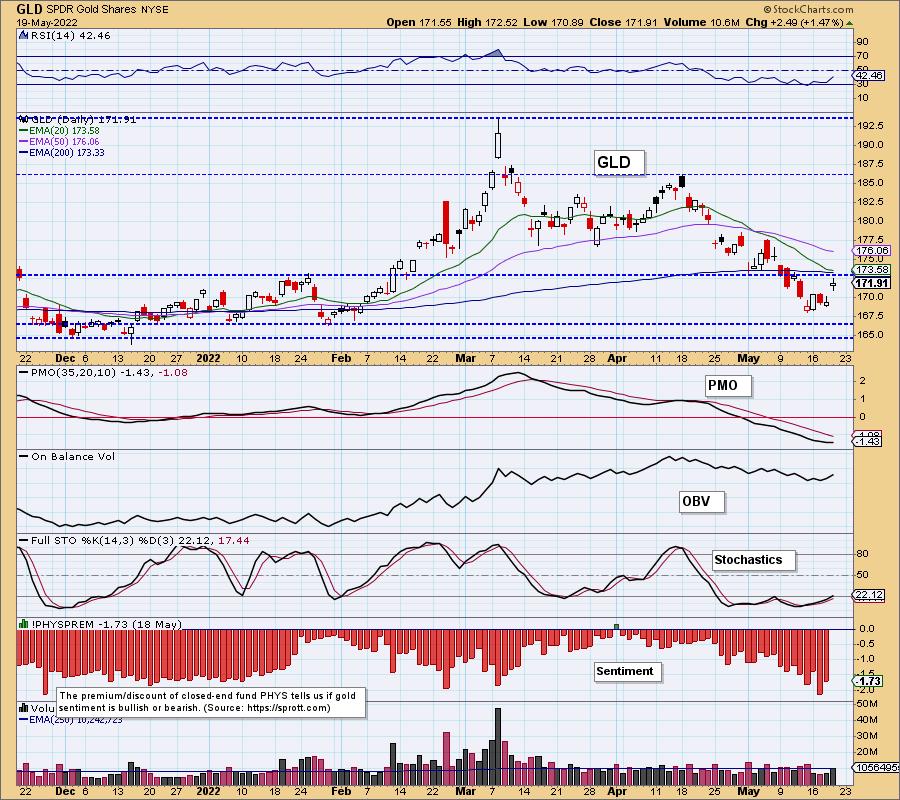This screenshot has height=800, width=900.
Task: Click the SPDR Gold Shares NYSE title
Action: [107, 9]
